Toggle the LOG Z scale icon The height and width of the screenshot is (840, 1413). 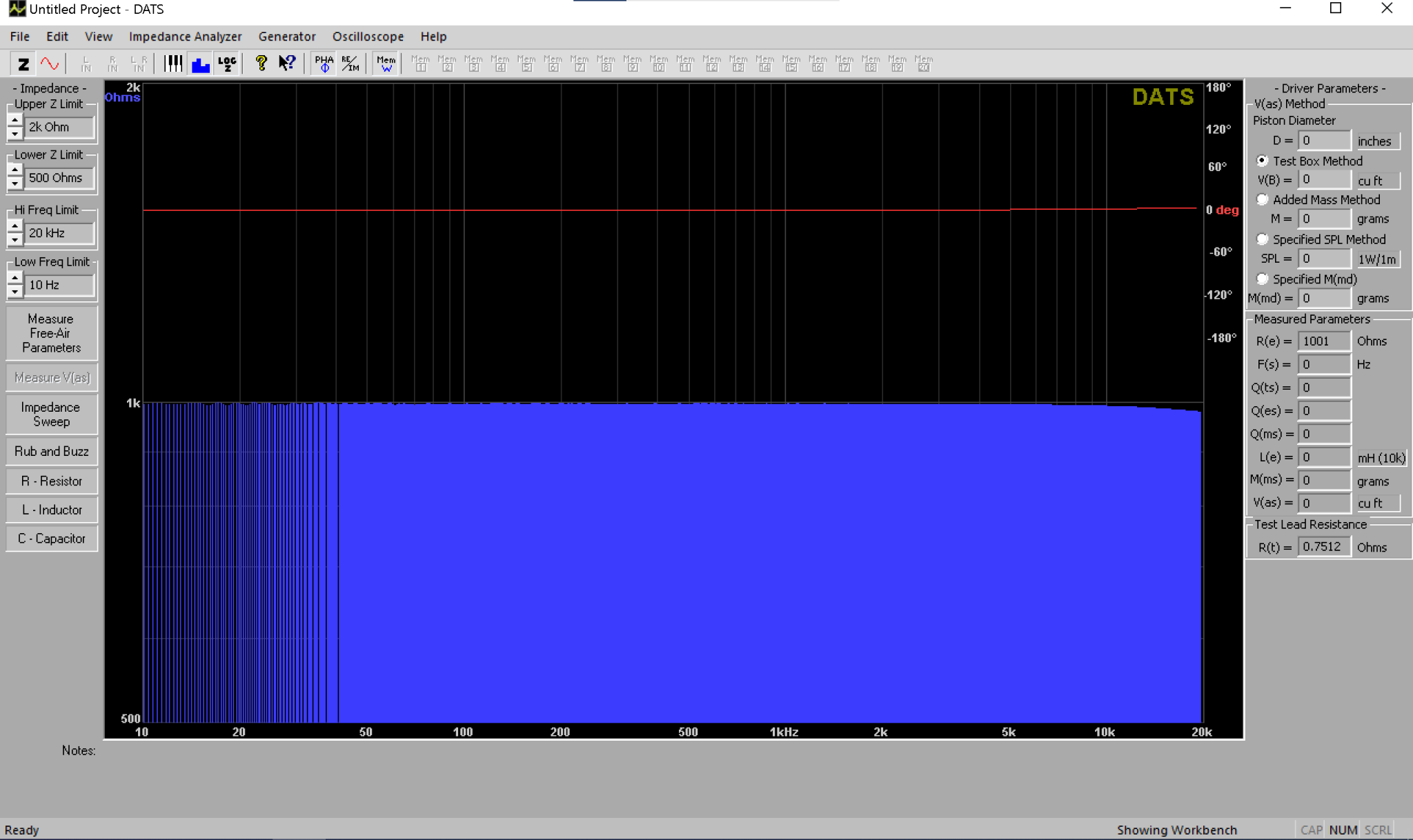pyautogui.click(x=227, y=64)
